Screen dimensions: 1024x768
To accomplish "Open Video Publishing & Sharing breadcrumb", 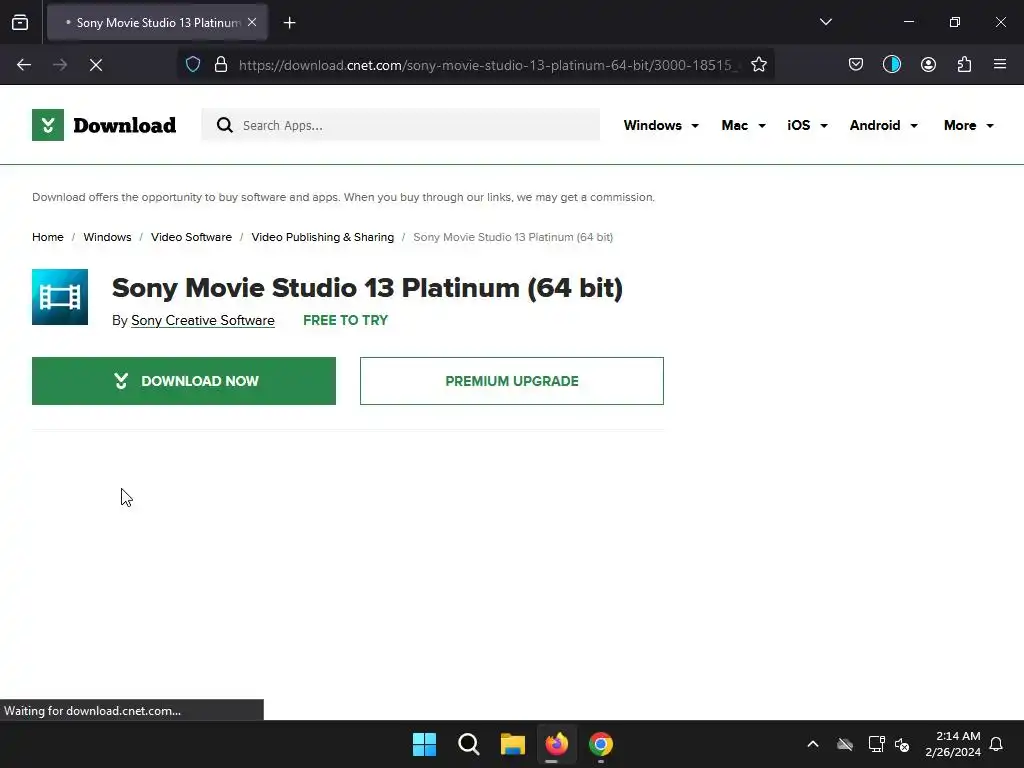I will tap(323, 237).
